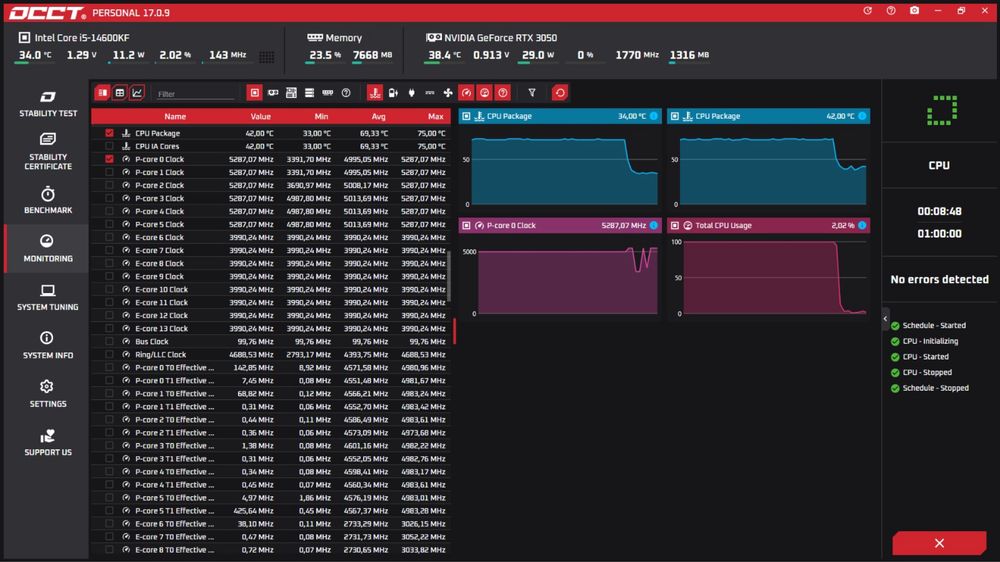The height and width of the screenshot is (562, 1000).
Task: Toggle square icon on 34,00 °C CPU Package graph
Action: (466, 116)
